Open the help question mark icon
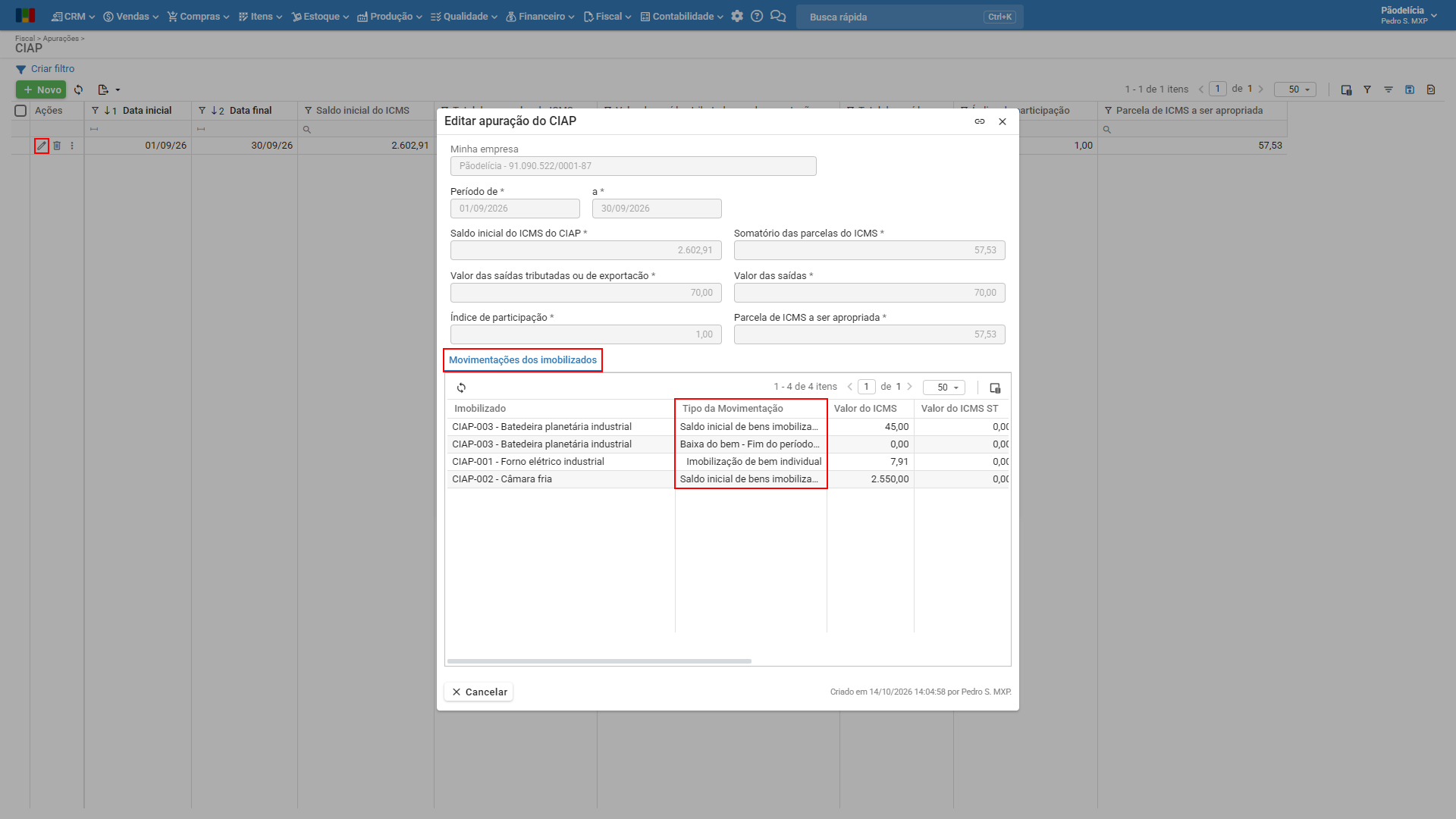The height and width of the screenshot is (819, 1456). (757, 16)
